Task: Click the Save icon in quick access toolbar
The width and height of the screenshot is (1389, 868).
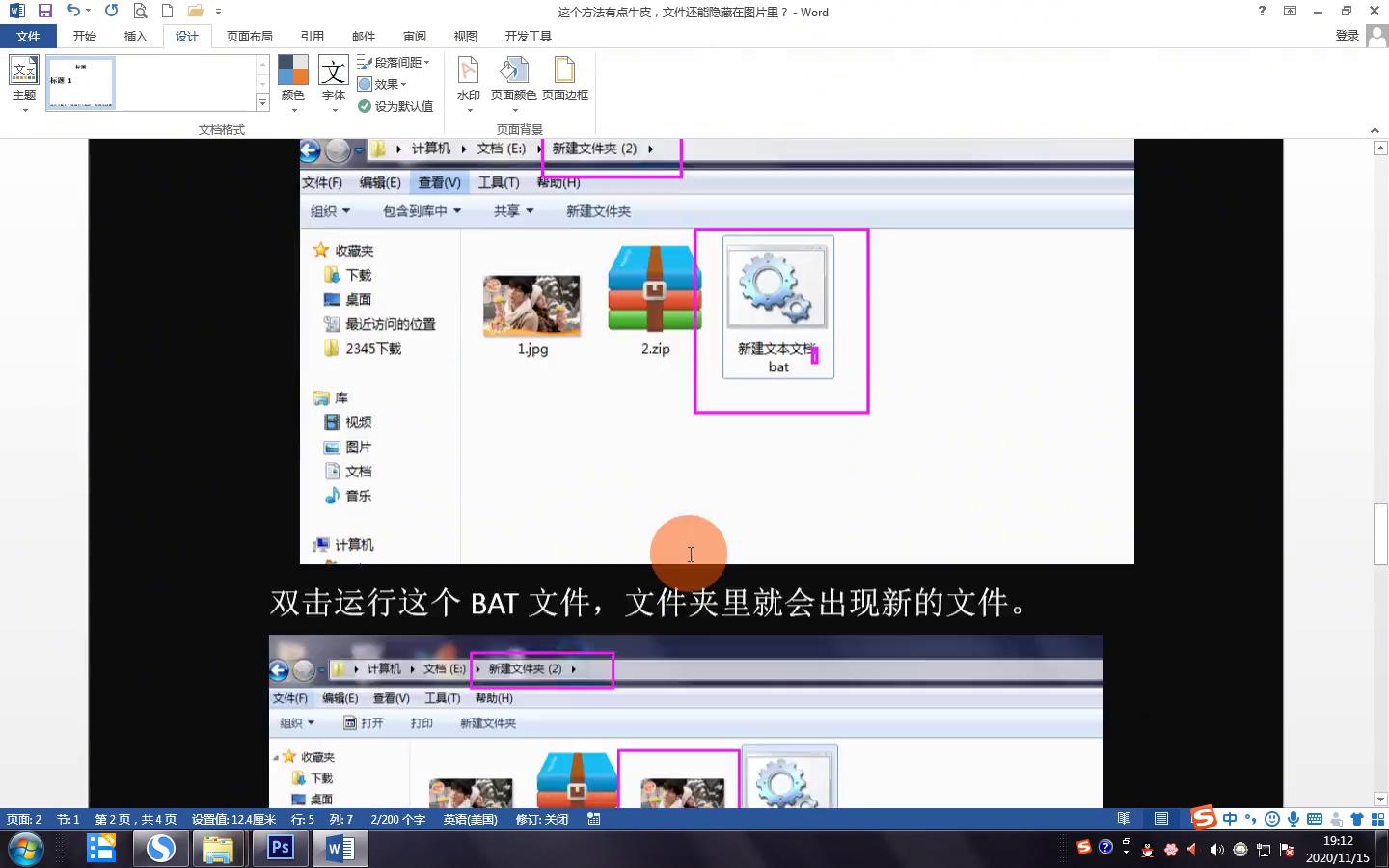Action: click(x=44, y=12)
